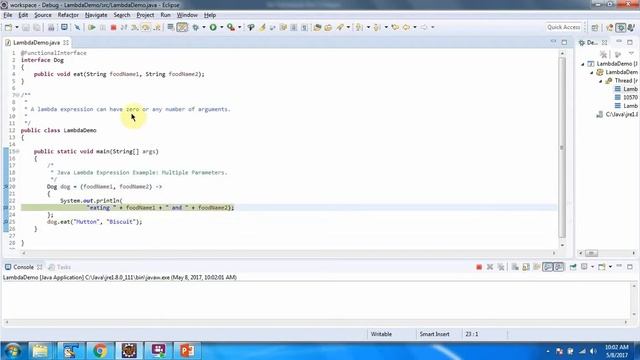The width and height of the screenshot is (640, 360).
Task: Click the Debug bug icon in toolbar
Action: [196, 27]
